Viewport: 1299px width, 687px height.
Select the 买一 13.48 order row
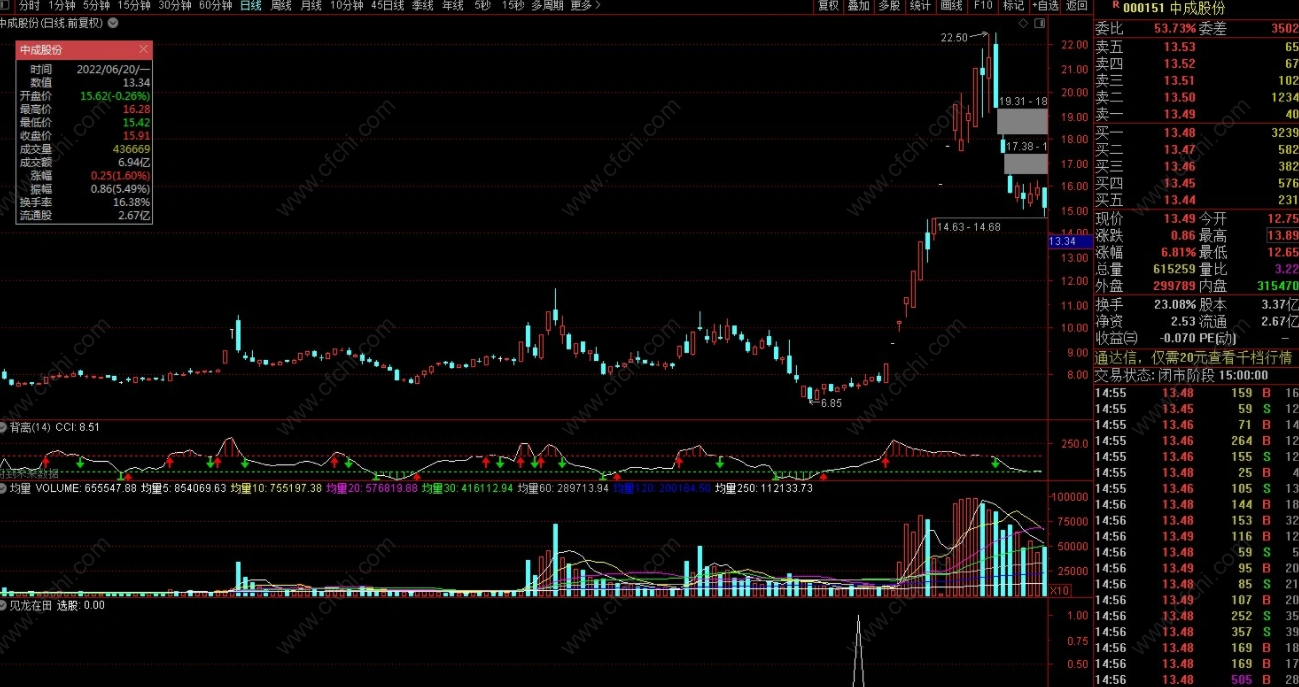1196,132
